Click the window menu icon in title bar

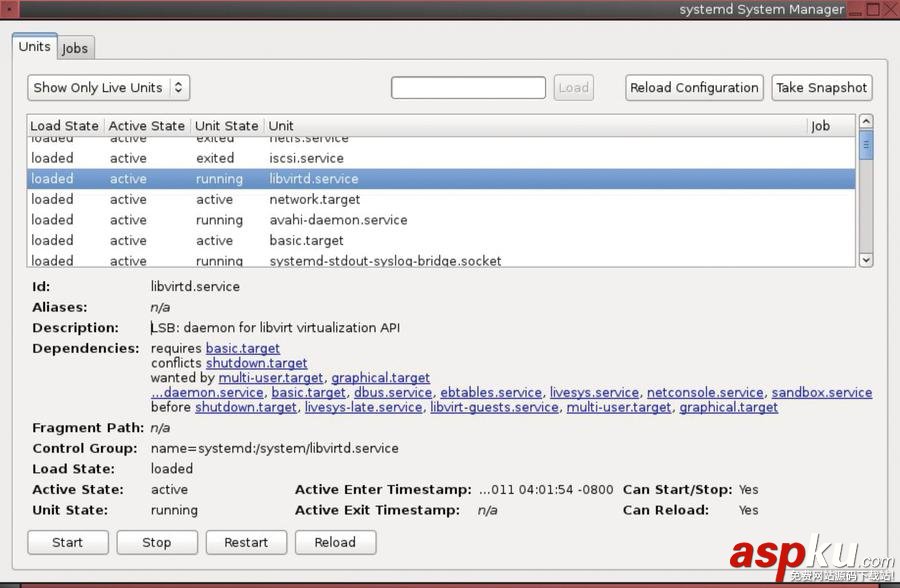[x=9, y=9]
